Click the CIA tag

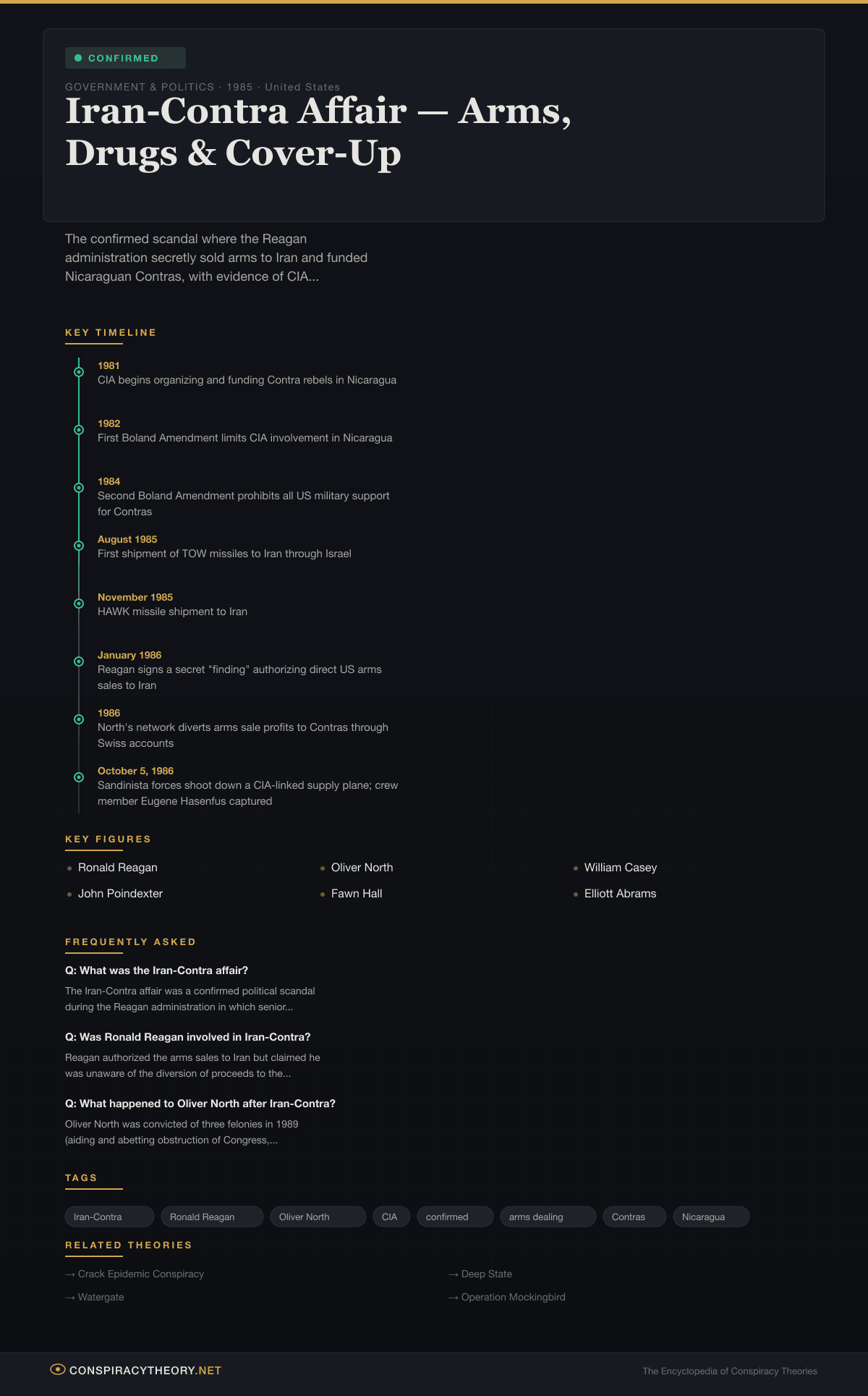(x=391, y=1217)
